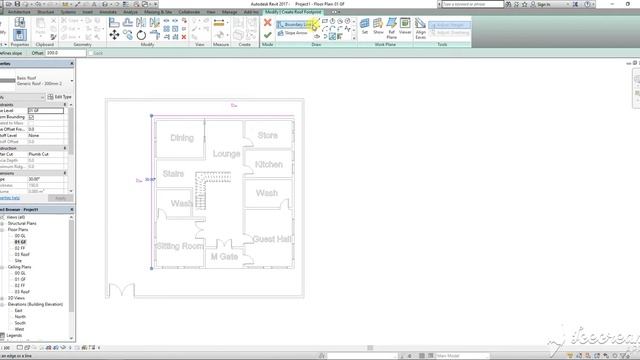Open the 03 Roof floor plan view
Viewport: 640px width, 360px height.
click(22, 254)
